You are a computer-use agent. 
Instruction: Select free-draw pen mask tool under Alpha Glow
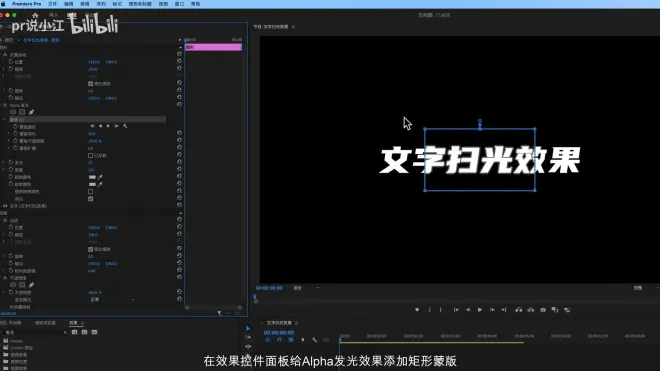[x=31, y=112]
